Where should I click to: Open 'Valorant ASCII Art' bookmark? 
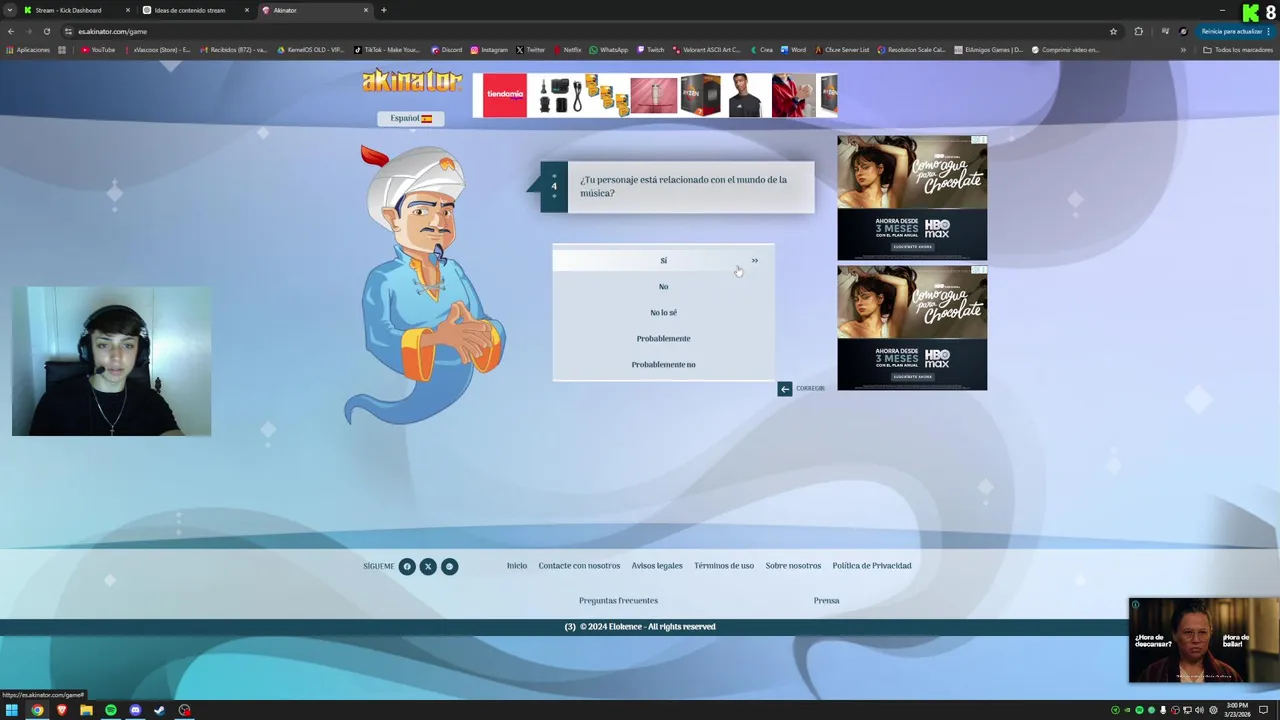(x=707, y=50)
